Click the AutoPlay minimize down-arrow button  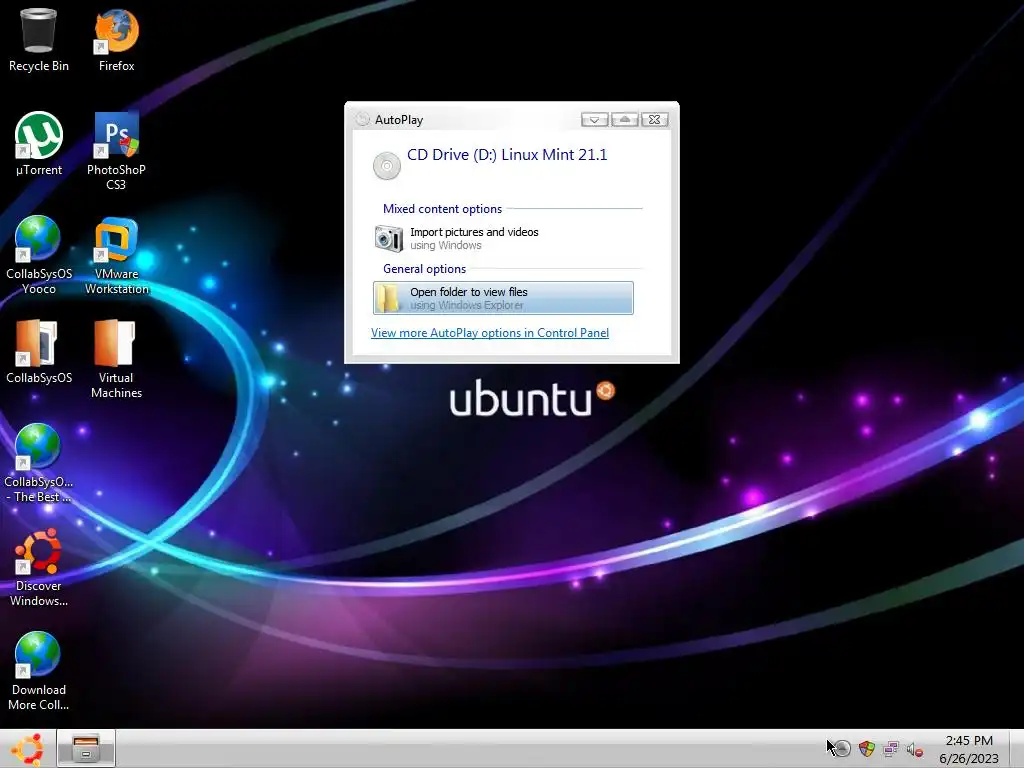click(594, 120)
